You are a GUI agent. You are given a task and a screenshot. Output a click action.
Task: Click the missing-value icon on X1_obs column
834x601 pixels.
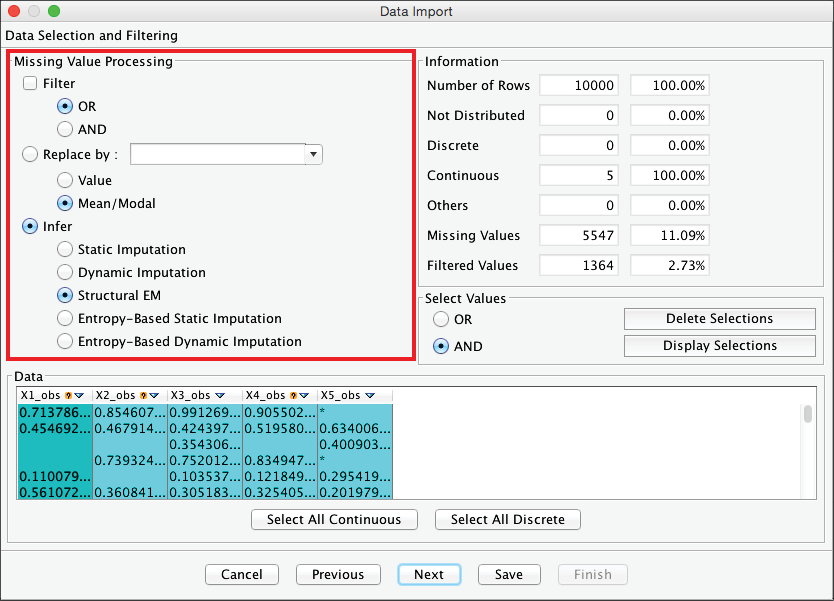coord(68,396)
